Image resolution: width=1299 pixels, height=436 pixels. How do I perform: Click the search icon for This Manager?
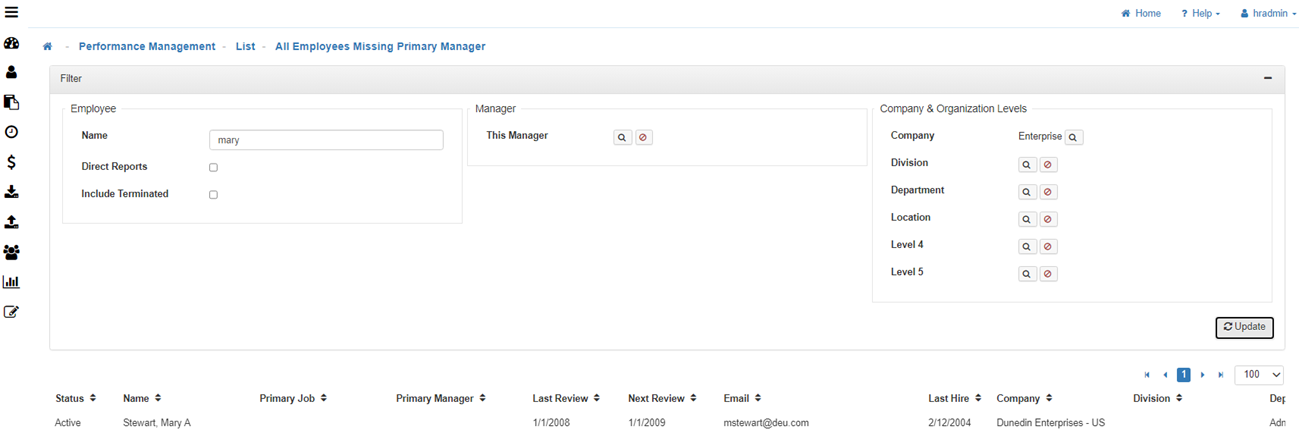[622, 137]
